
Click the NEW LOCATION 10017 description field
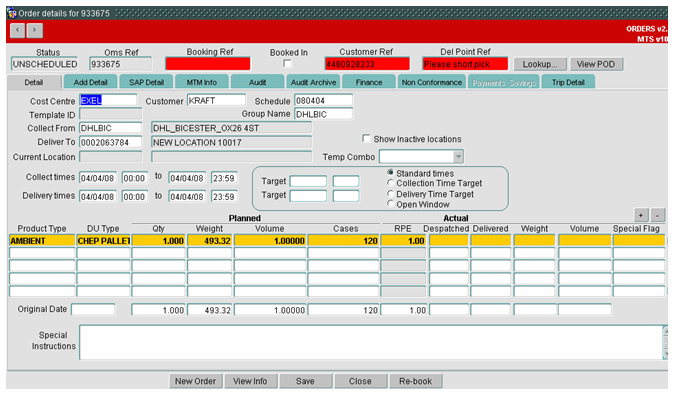tap(231, 142)
